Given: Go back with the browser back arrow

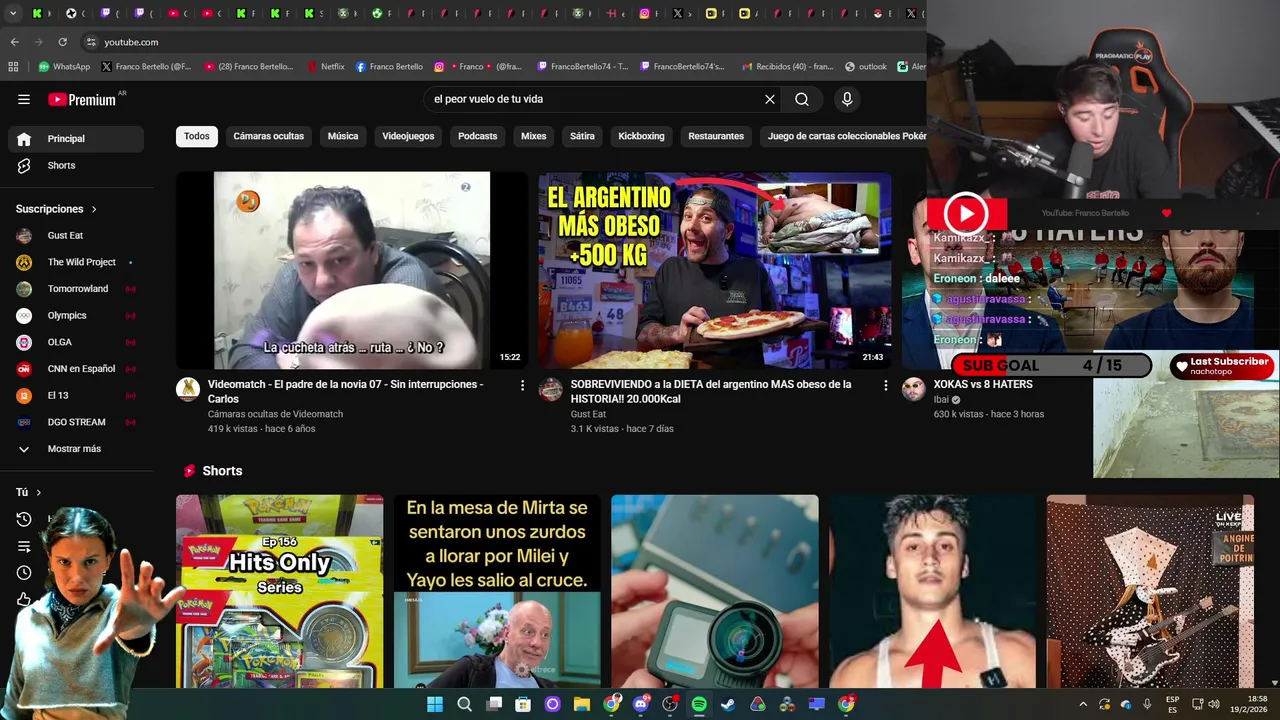Looking at the screenshot, I should coord(14,42).
